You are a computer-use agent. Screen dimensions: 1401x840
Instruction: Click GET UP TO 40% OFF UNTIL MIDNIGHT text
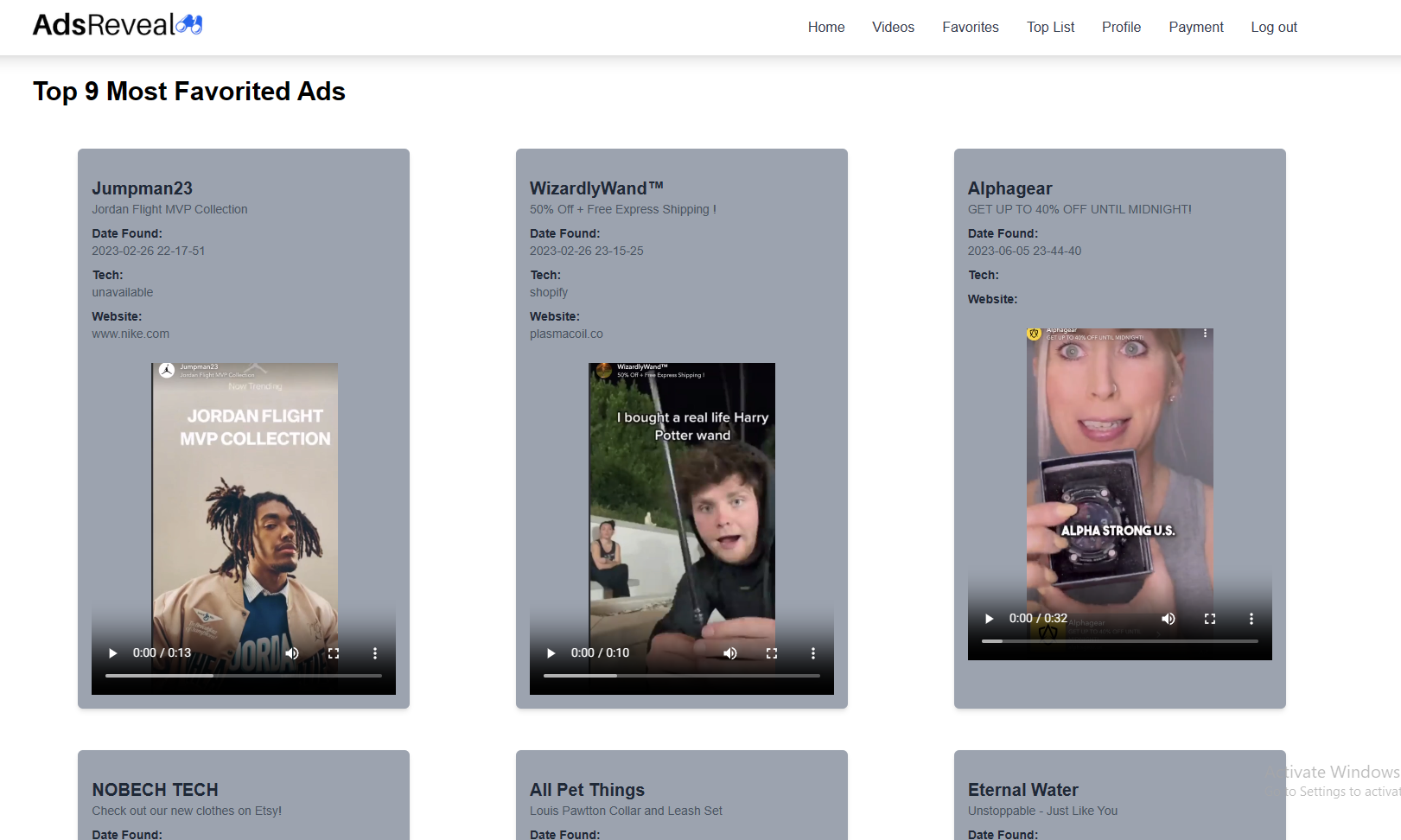coord(1079,209)
